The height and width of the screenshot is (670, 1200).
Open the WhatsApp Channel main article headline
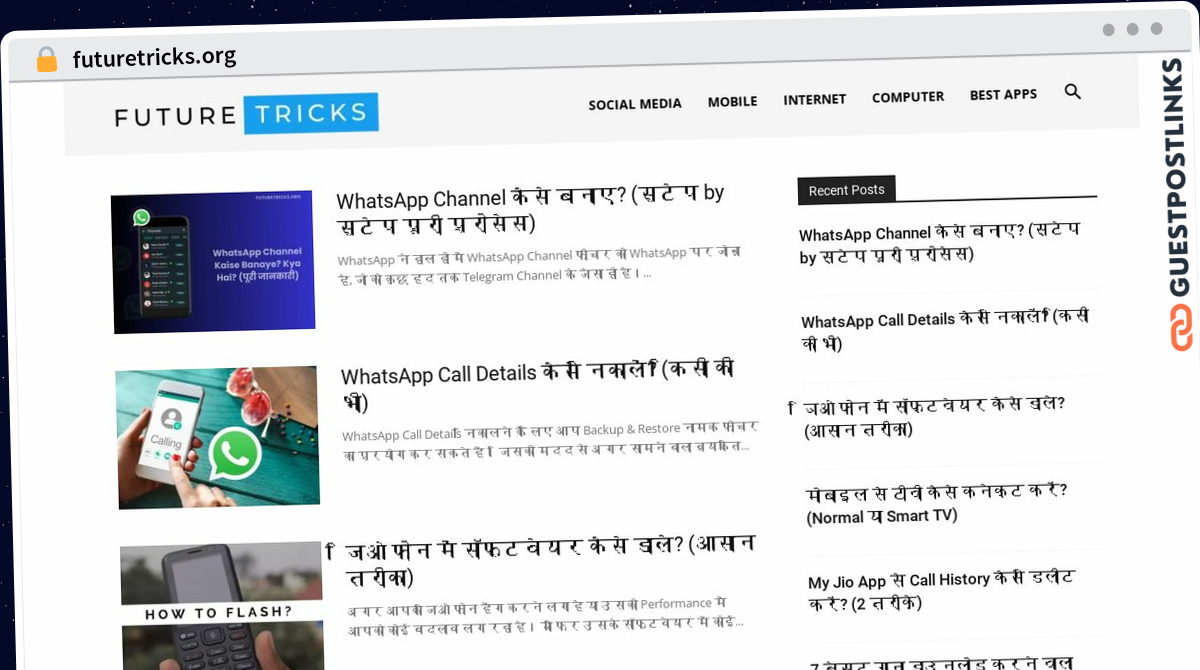tap(531, 208)
